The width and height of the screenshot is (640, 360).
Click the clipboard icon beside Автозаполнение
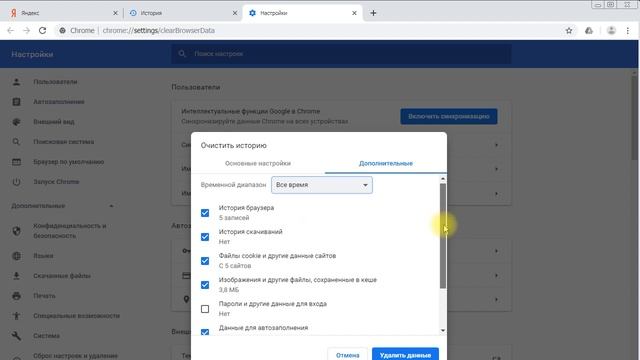tap(16, 102)
